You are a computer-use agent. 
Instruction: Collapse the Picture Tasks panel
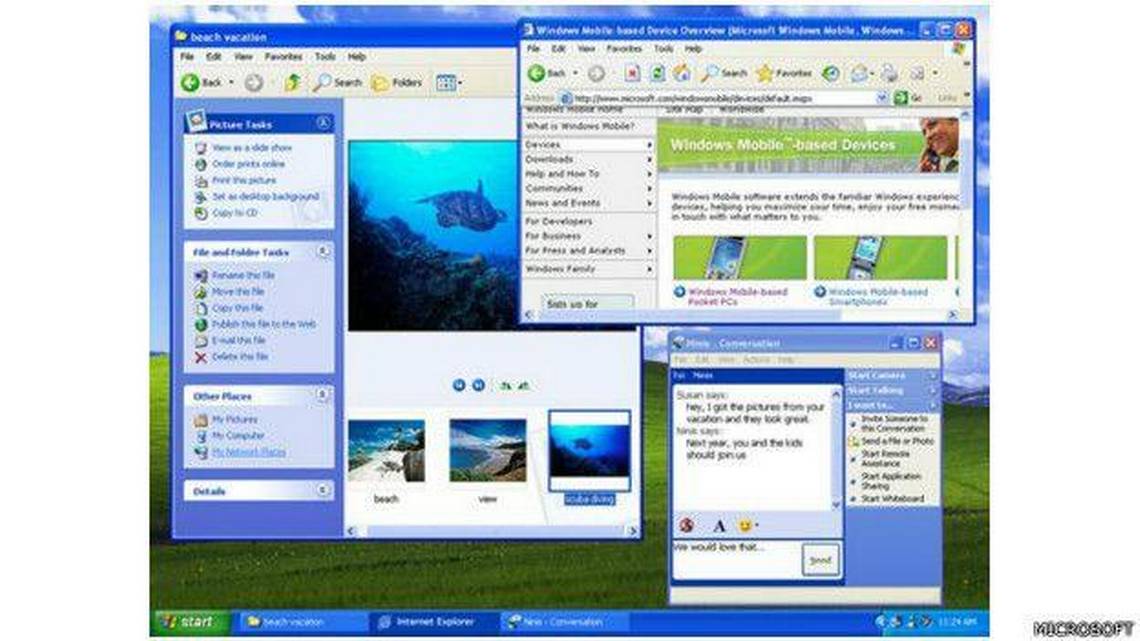(323, 124)
